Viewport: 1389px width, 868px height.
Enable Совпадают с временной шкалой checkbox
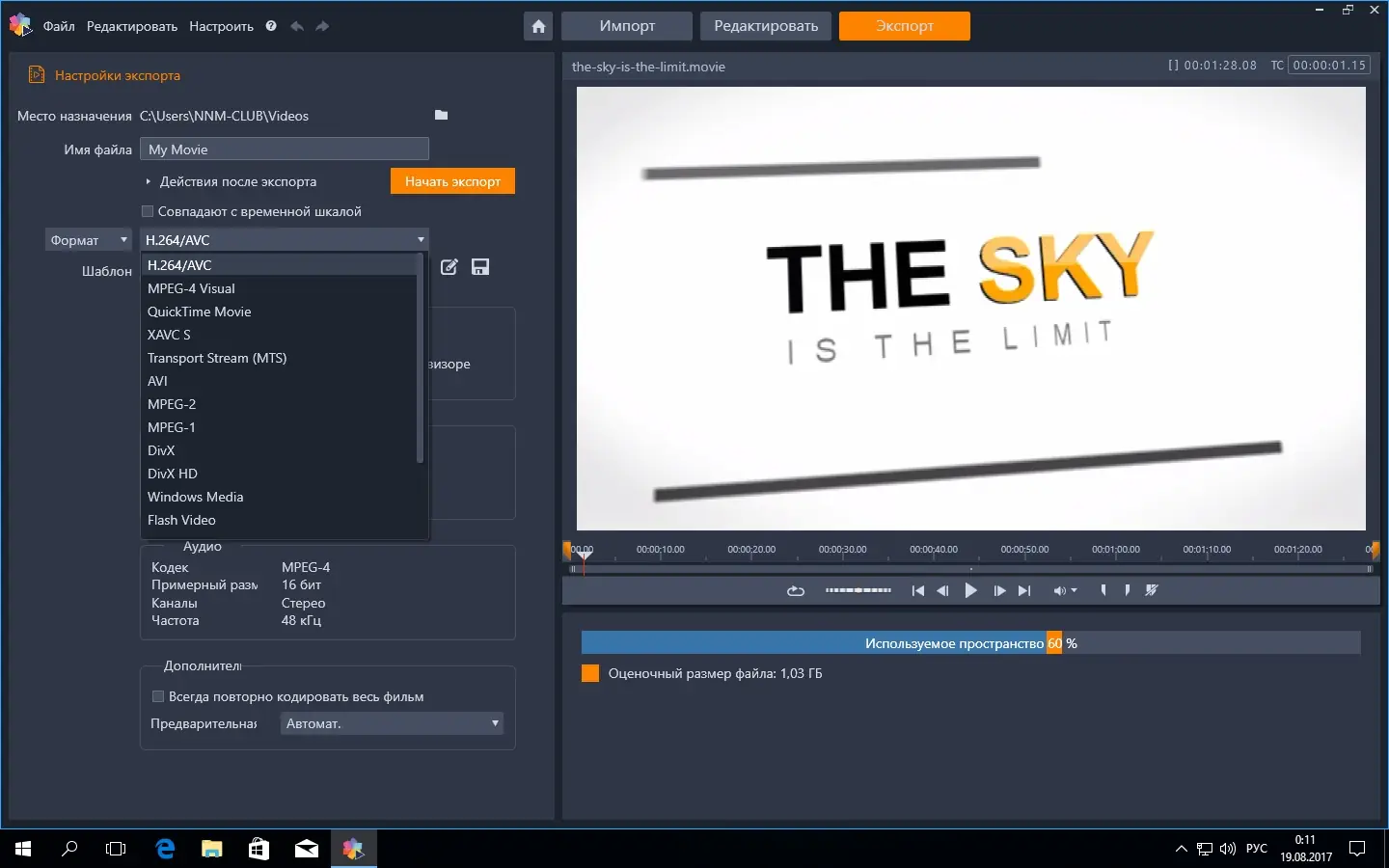tap(148, 211)
